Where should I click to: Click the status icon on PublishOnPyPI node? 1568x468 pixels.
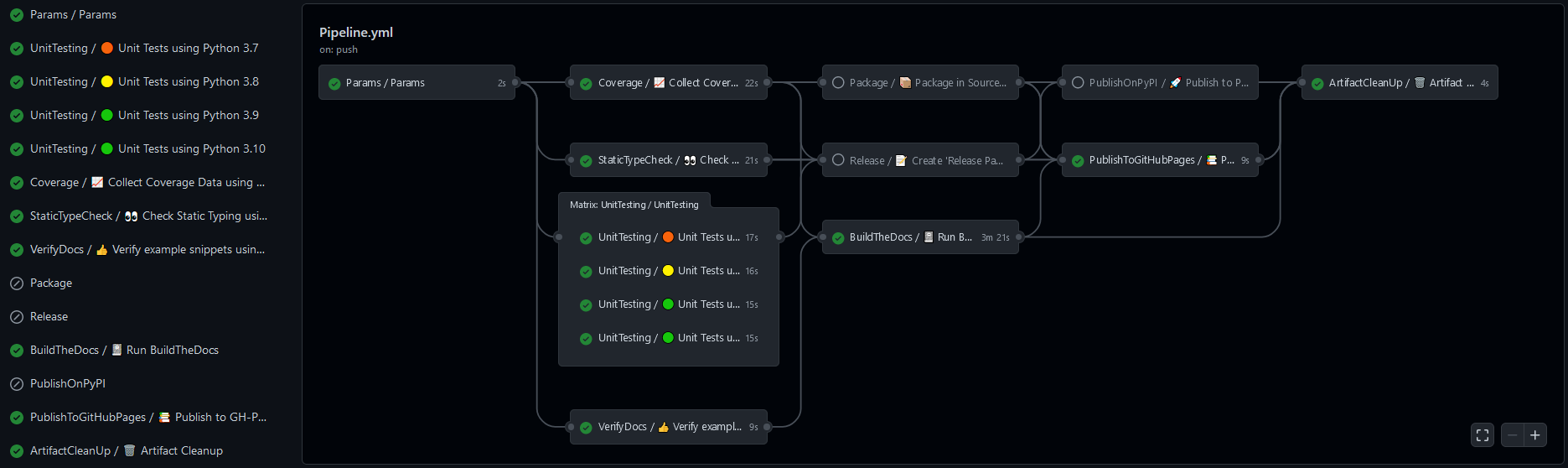pyautogui.click(x=1078, y=83)
